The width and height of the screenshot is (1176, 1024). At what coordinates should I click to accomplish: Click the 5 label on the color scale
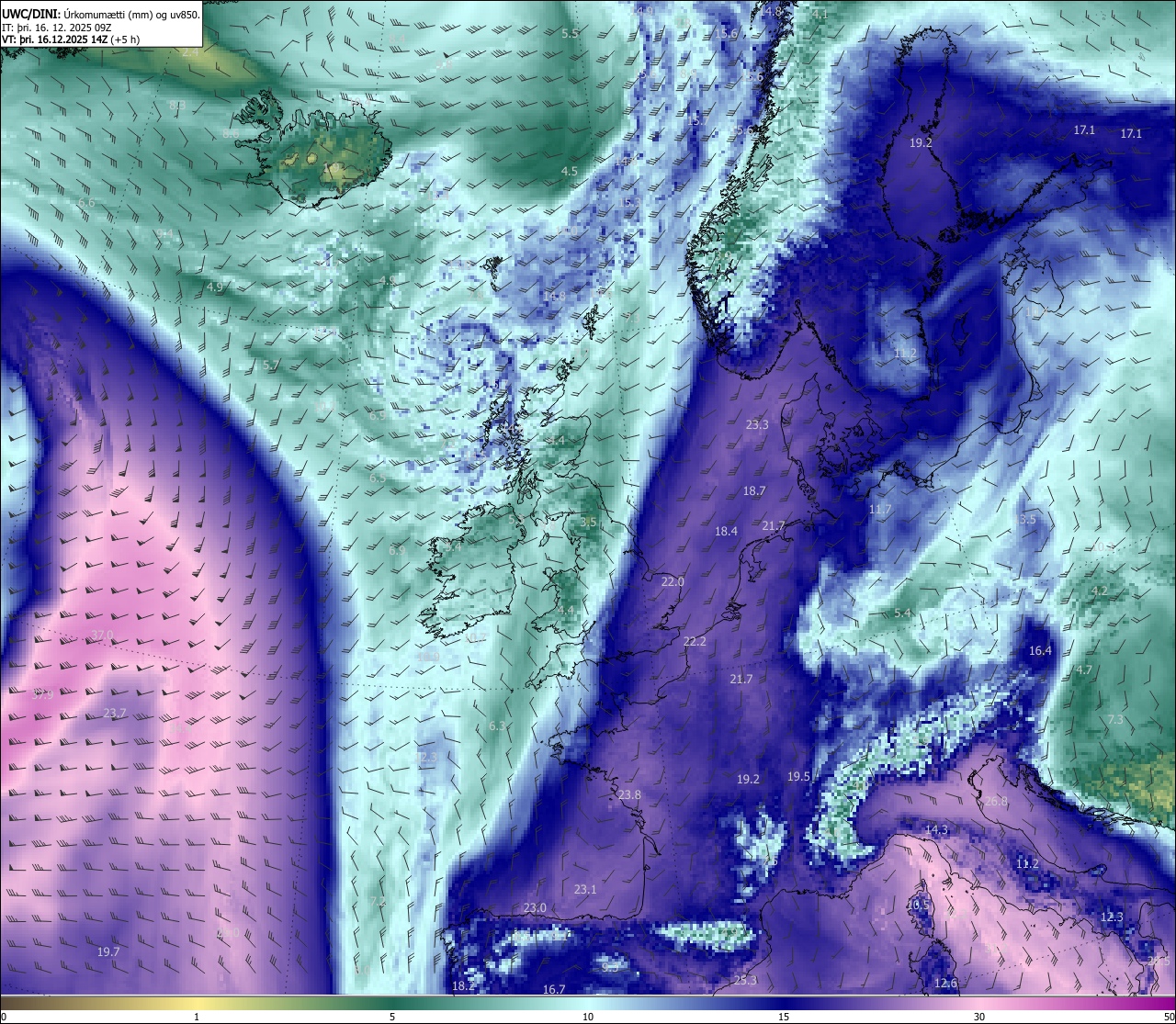pyautogui.click(x=392, y=1017)
